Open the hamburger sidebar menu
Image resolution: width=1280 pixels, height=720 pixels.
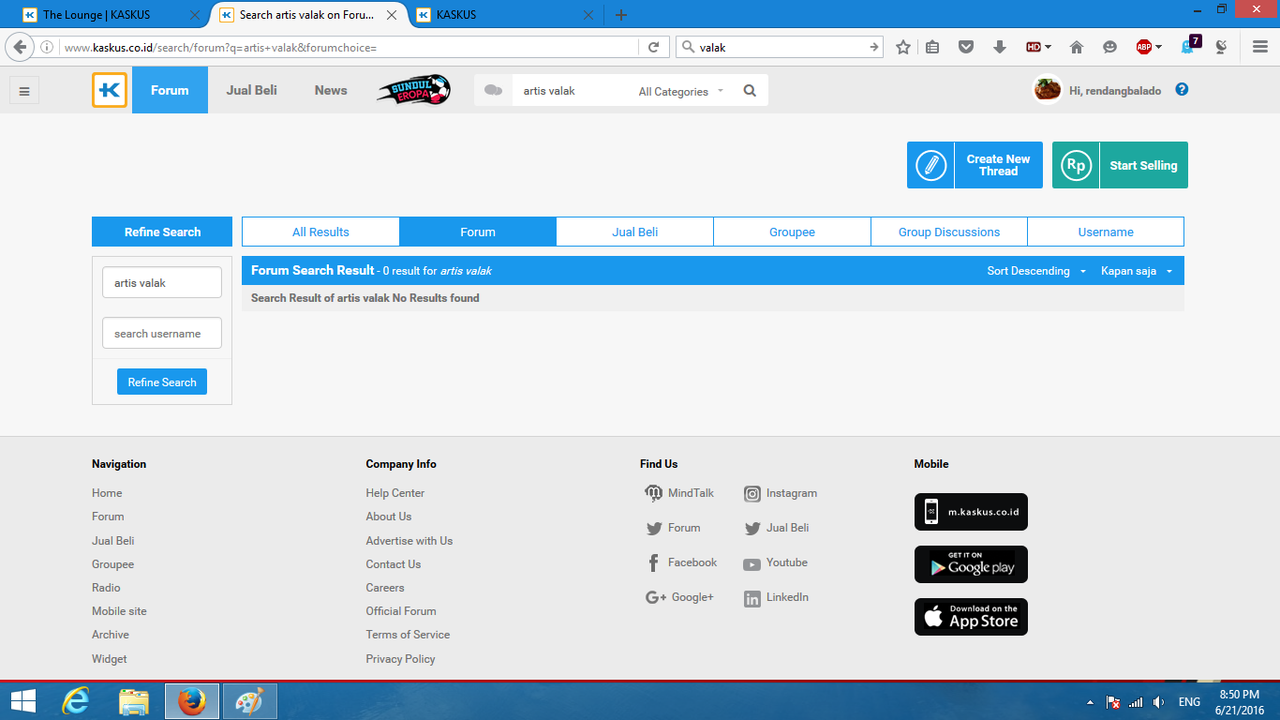click(24, 91)
